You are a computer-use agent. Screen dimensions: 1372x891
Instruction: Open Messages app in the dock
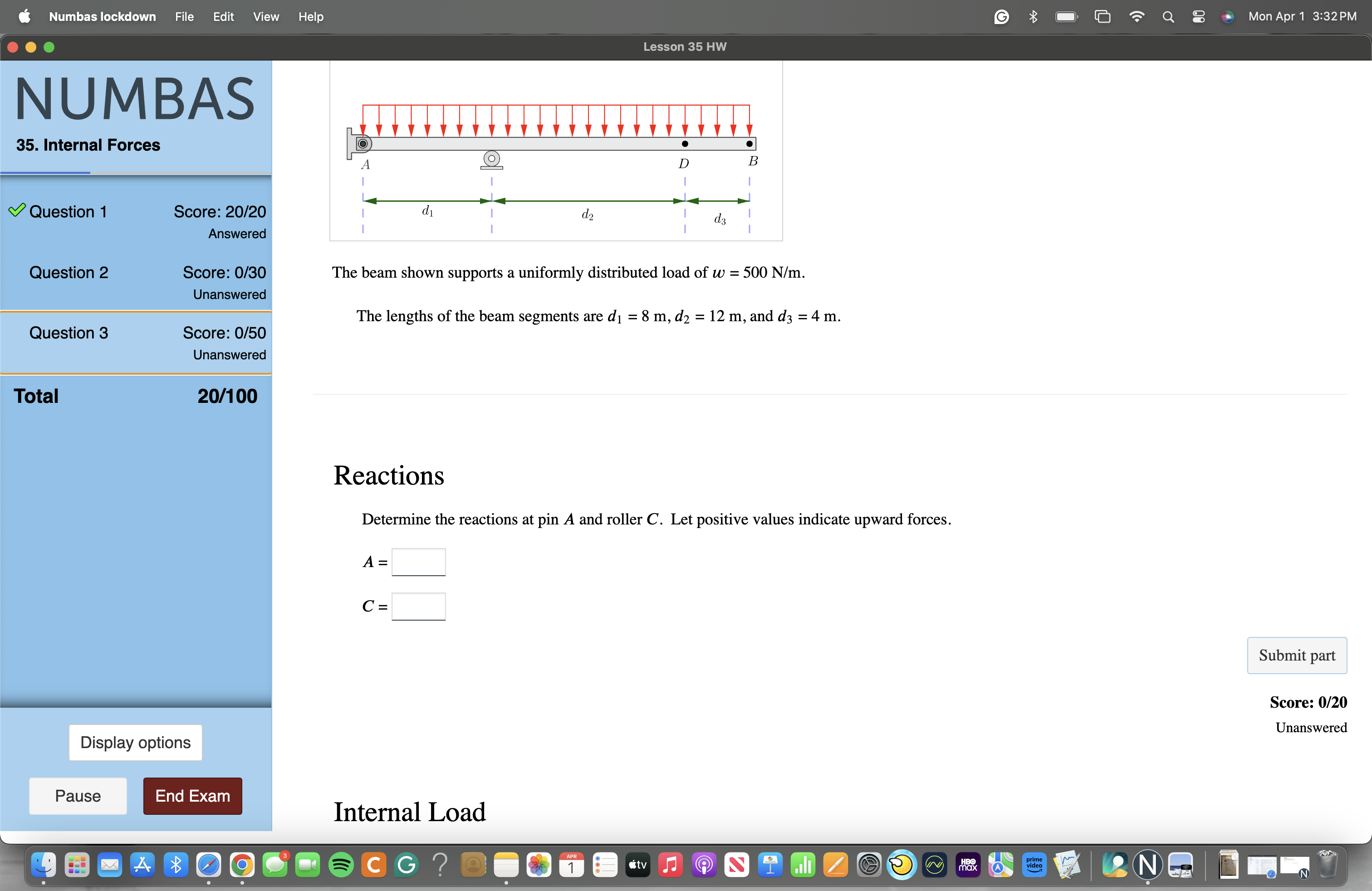(275, 865)
